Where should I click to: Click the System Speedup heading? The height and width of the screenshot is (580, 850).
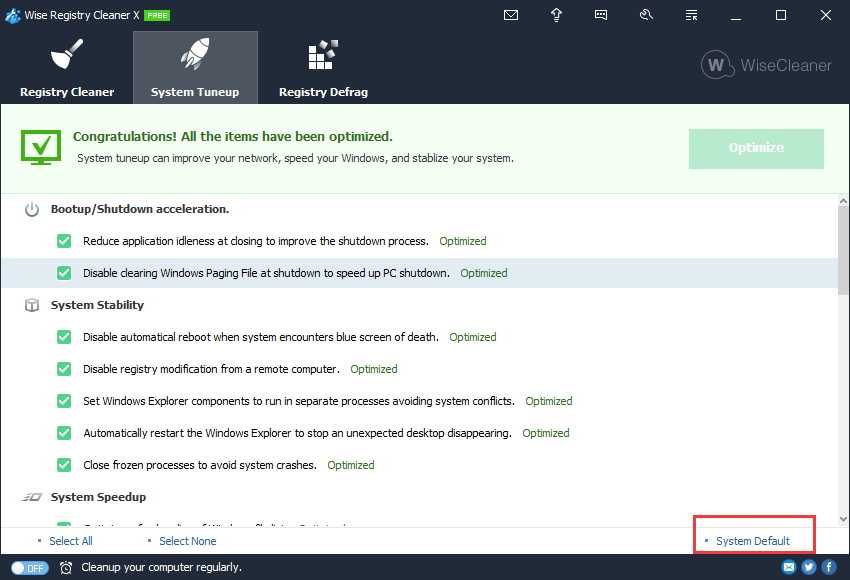98,497
